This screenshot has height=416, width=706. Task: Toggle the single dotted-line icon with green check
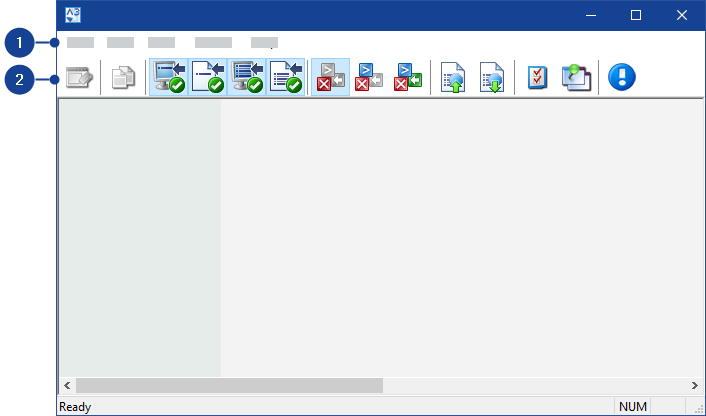click(x=207, y=78)
